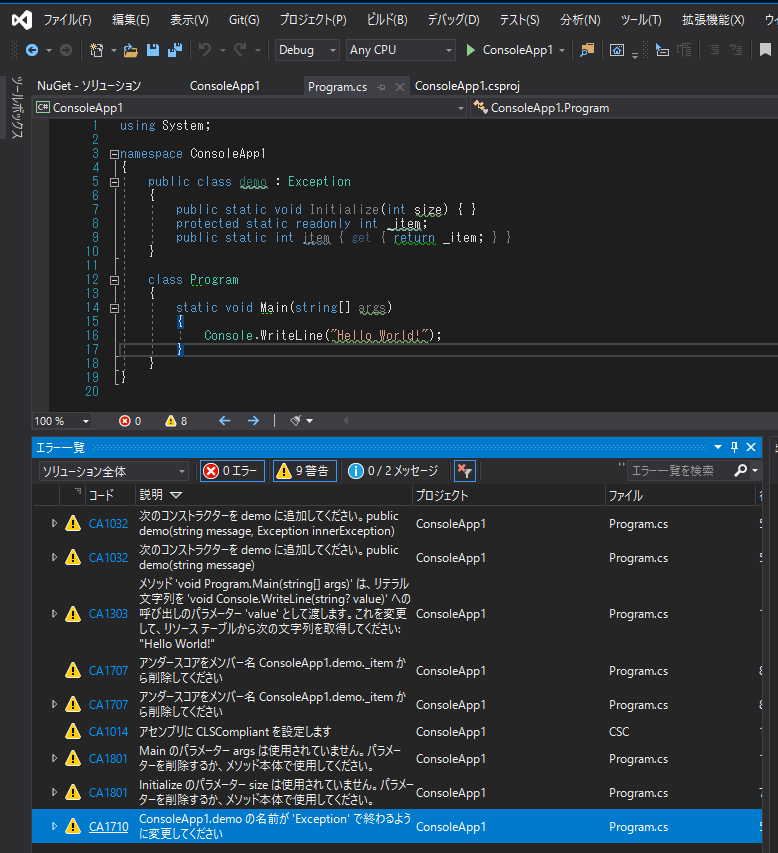This screenshot has height=853, width=778.
Task: Click the Undo arrow in toolbar
Action: [x=205, y=50]
